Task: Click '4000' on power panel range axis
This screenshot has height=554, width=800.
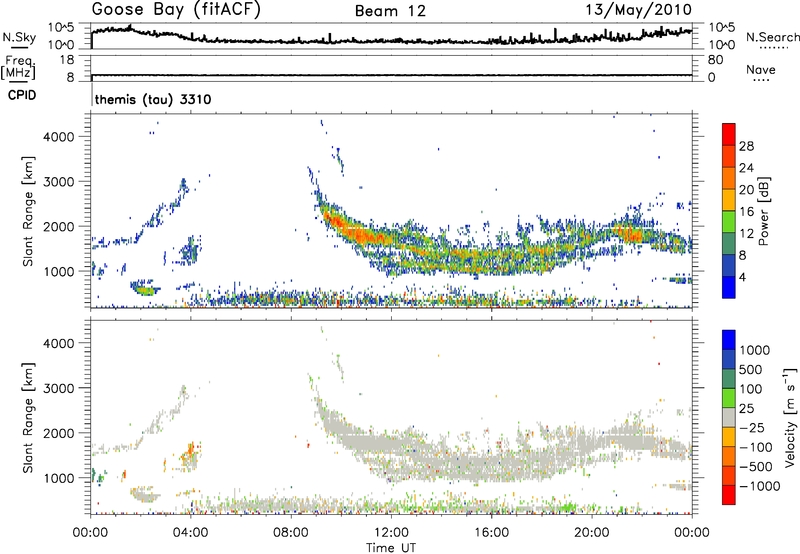Action: coord(59,137)
